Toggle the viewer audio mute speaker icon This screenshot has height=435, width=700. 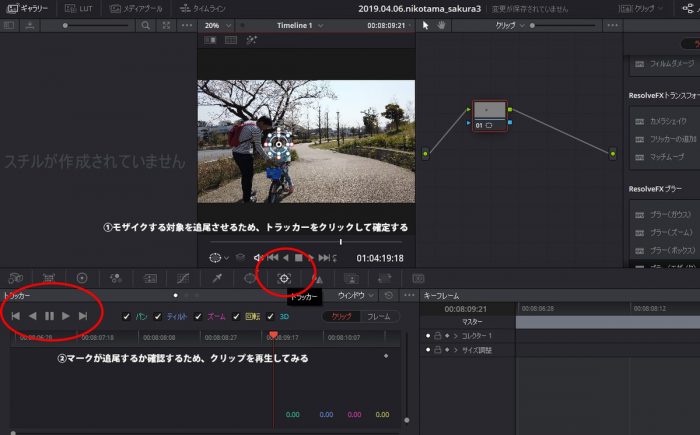coord(258,258)
